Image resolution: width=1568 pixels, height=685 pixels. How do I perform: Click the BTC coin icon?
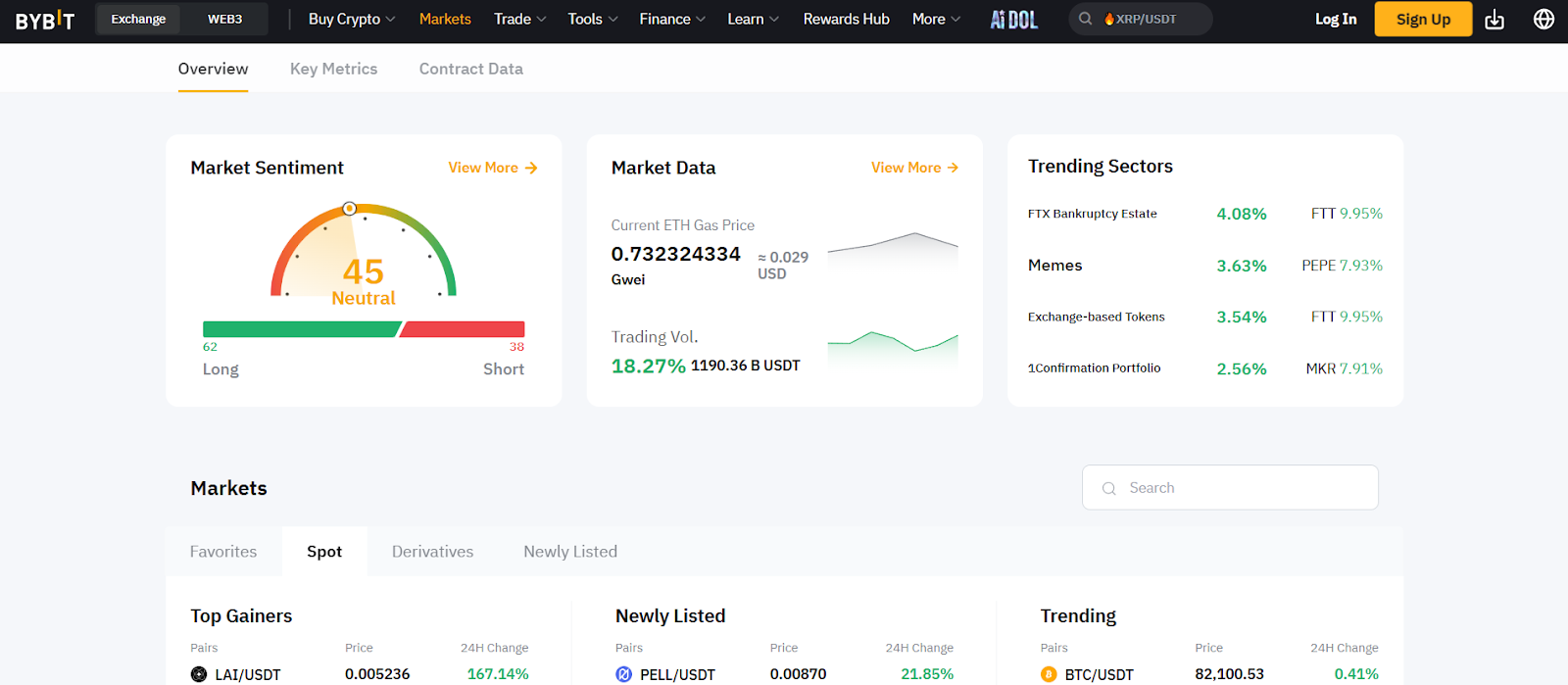[1049, 674]
